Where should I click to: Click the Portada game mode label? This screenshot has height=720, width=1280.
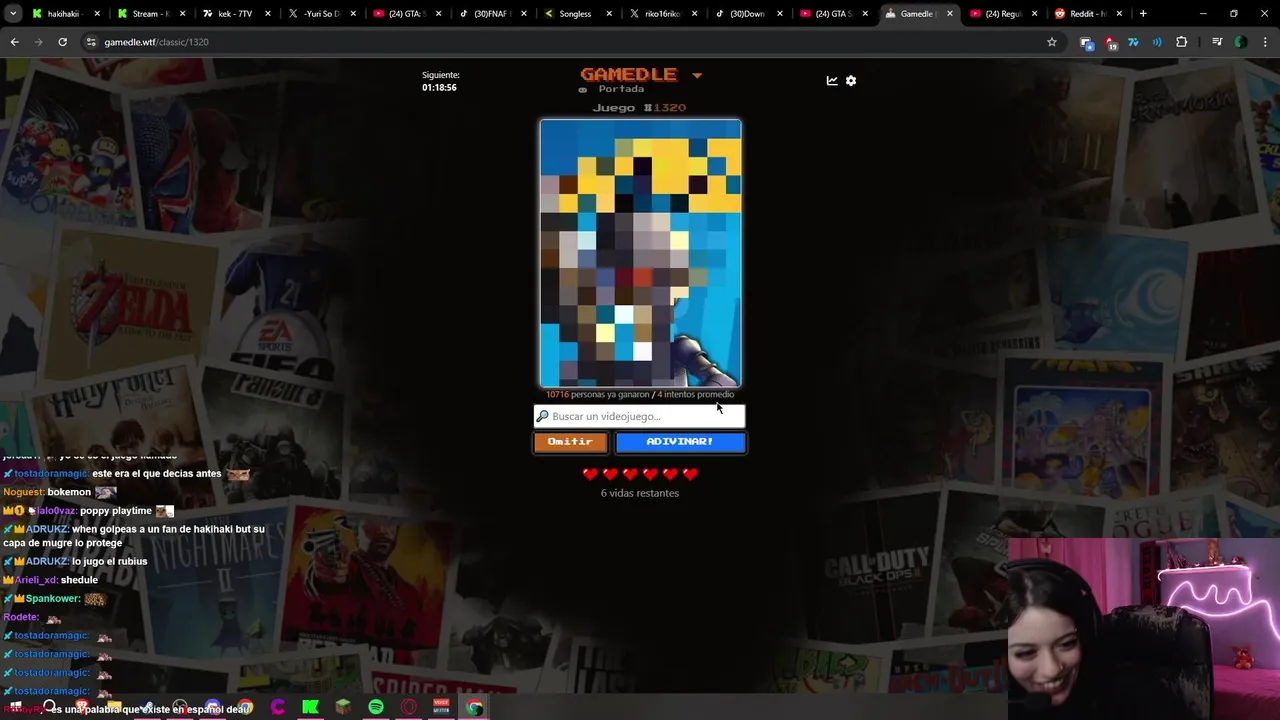pos(621,89)
